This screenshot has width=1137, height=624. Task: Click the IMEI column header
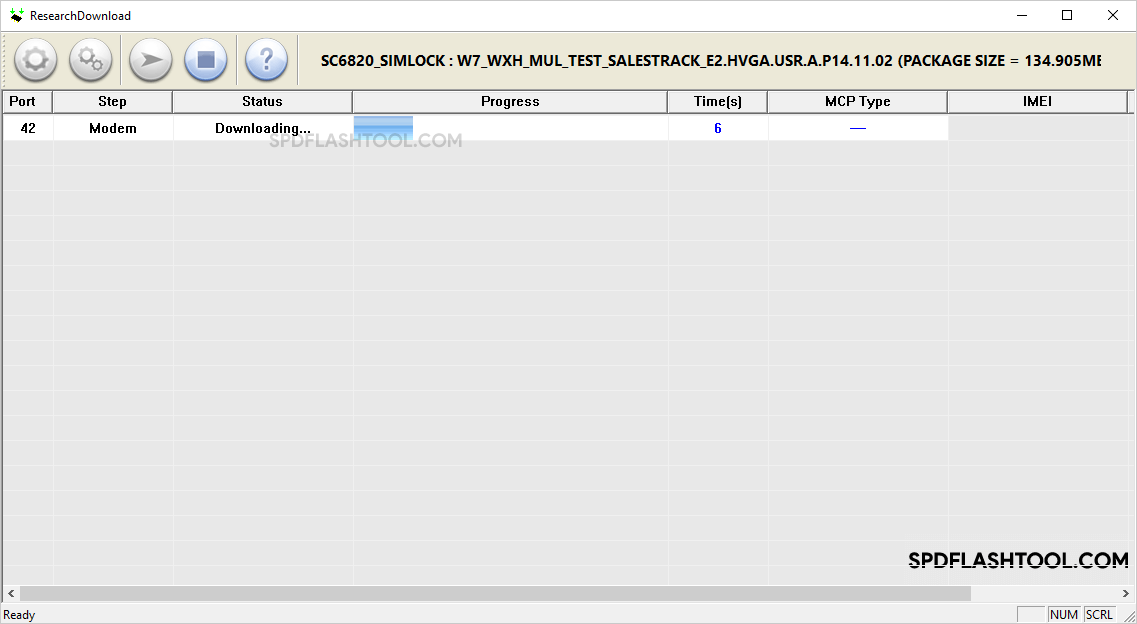(x=1038, y=101)
